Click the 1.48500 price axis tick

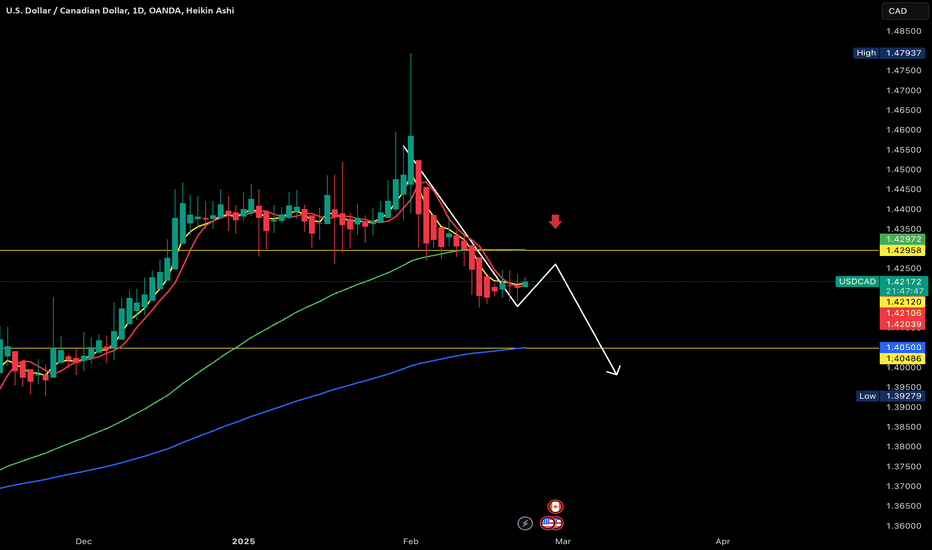903,31
